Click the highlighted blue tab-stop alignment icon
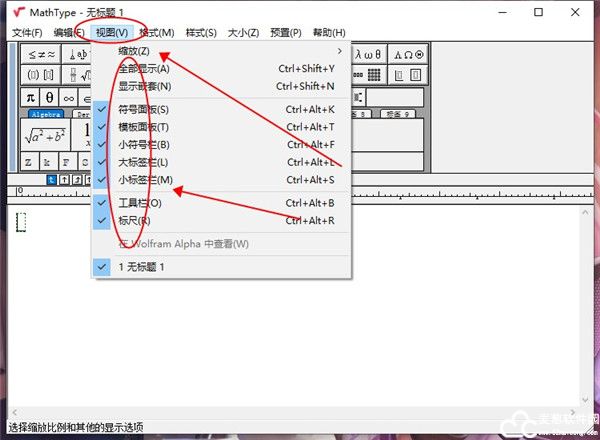Image resolution: width=600 pixels, height=440 pixels. click(x=51, y=179)
